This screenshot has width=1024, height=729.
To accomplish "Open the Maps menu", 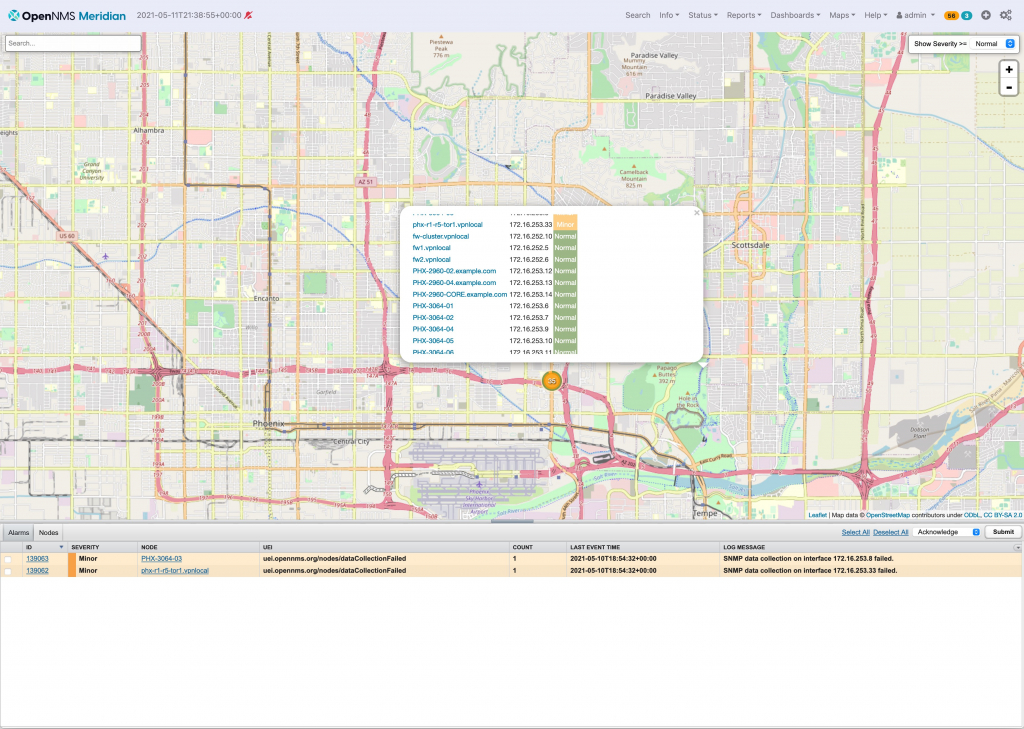I will click(x=840, y=15).
